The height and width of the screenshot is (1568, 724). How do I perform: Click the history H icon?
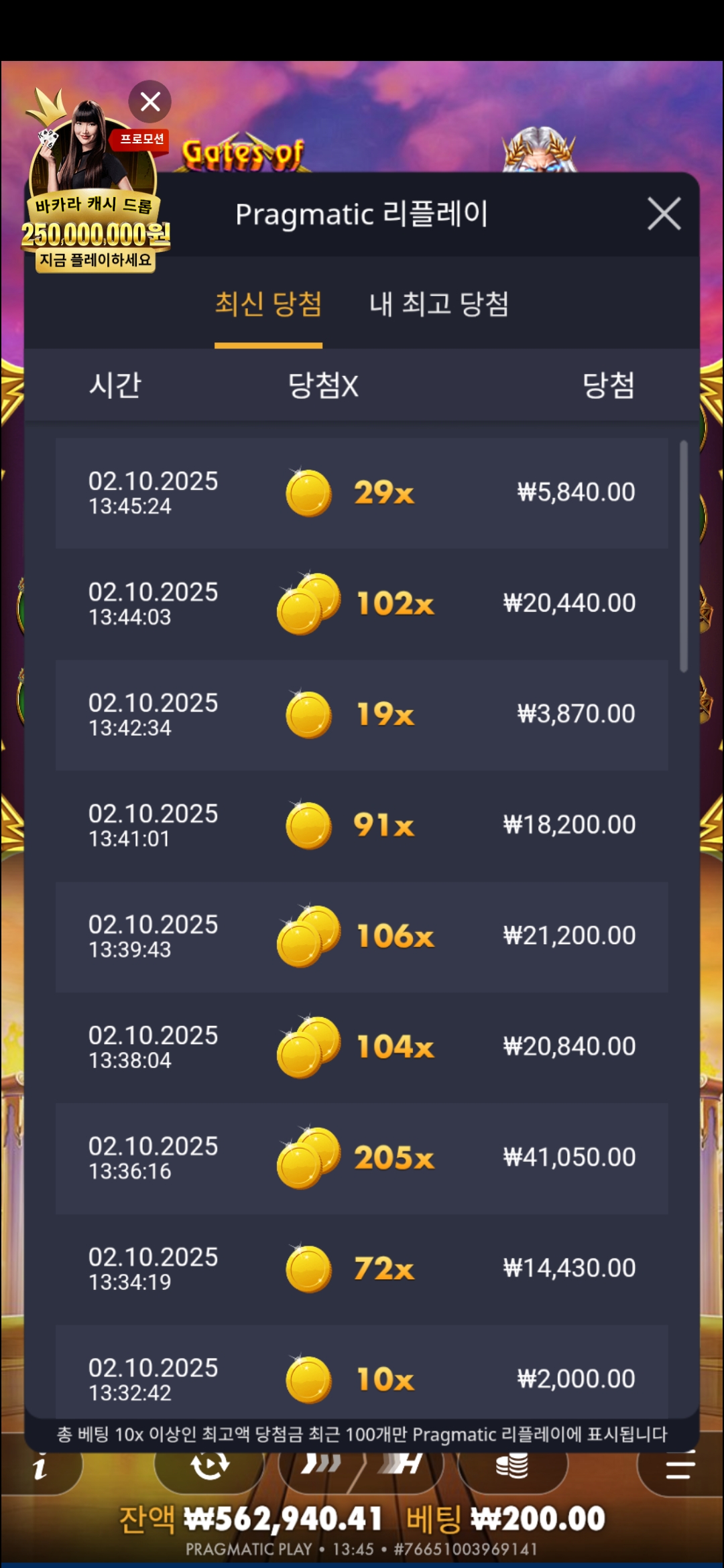[x=402, y=1466]
